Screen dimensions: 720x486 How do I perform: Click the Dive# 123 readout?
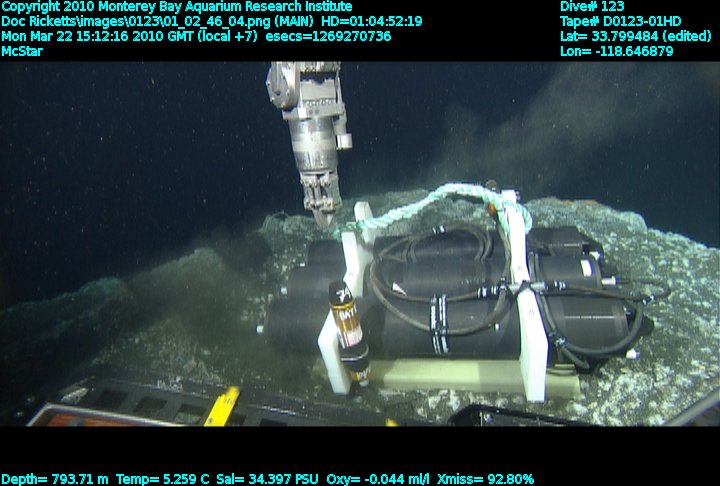(x=592, y=7)
